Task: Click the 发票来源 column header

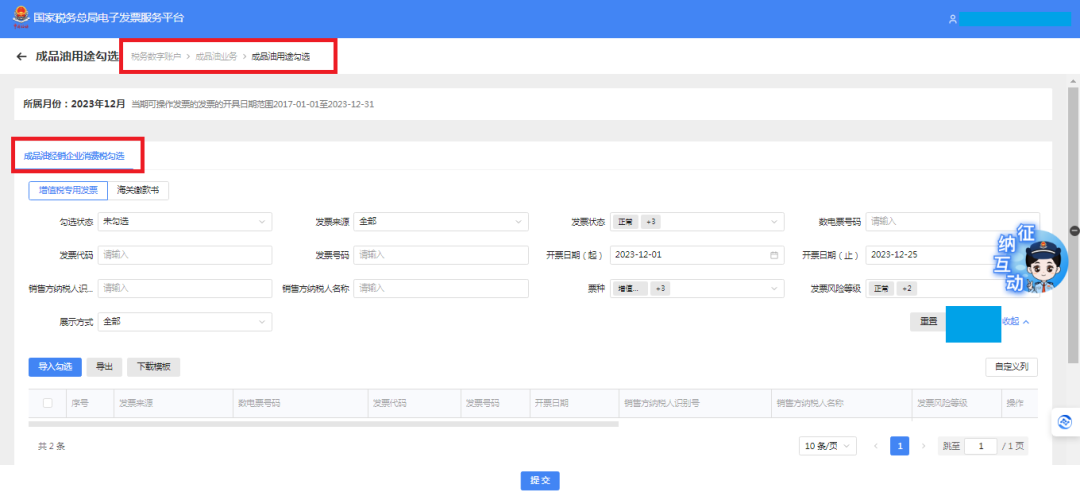Action: tap(136, 403)
